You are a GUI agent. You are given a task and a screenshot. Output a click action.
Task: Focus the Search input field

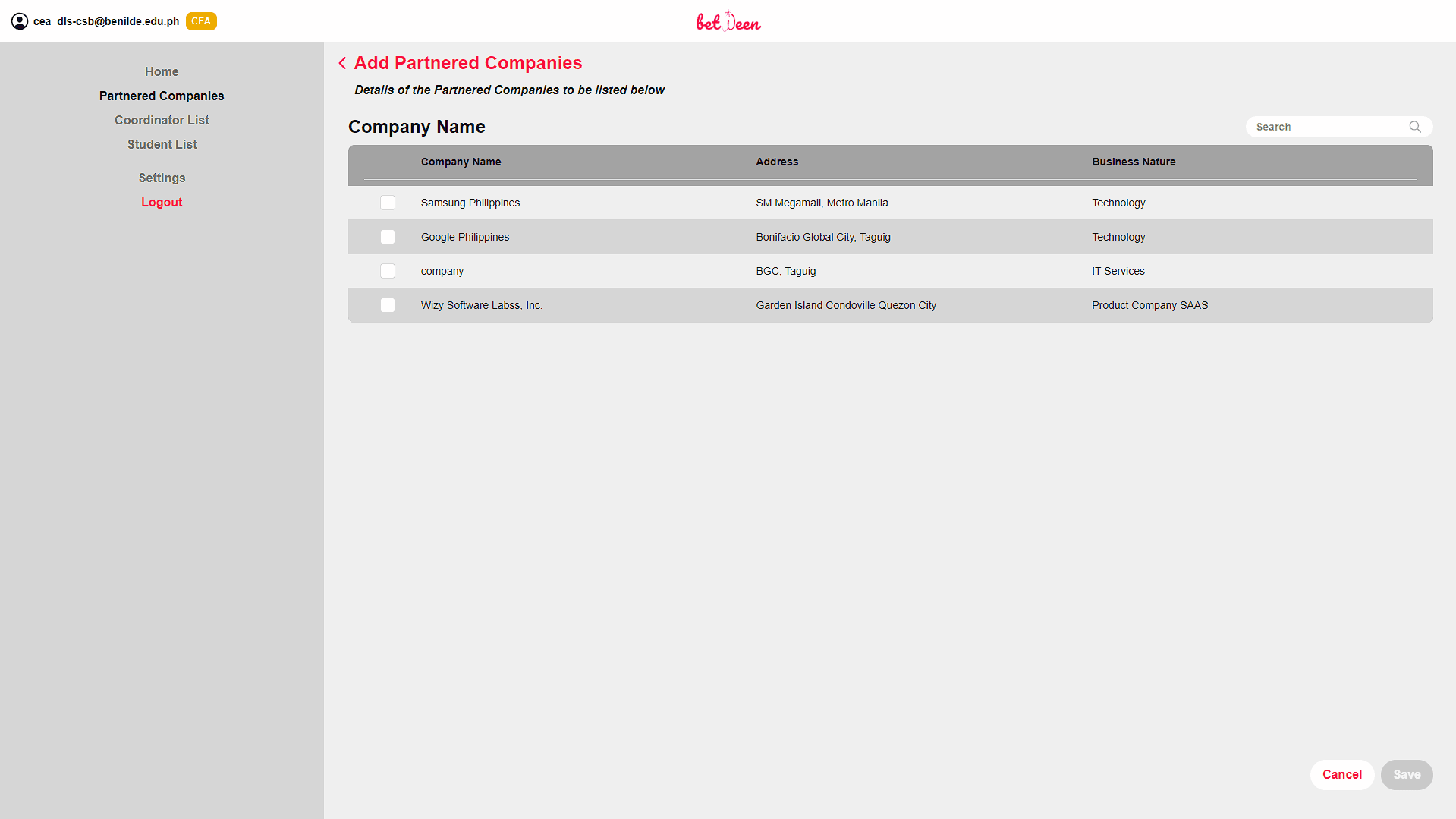tap(1328, 127)
